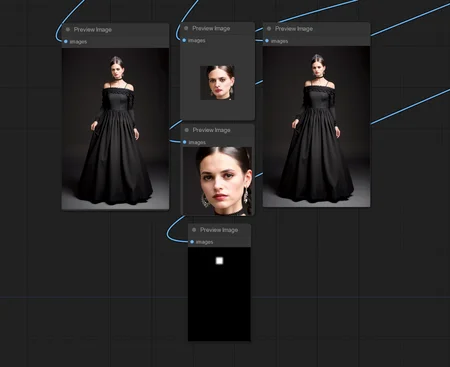This screenshot has height=367, width=450.
Task: Select Preview Image title above black mask image
Action: 219,230
